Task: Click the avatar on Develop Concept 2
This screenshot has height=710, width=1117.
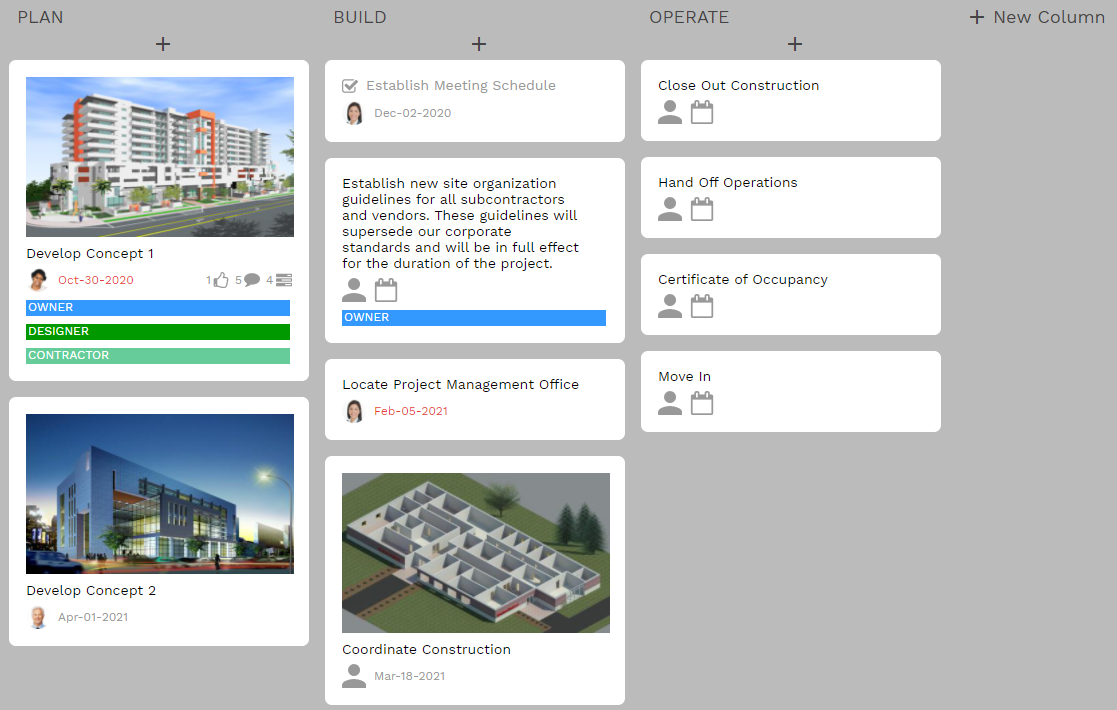Action: 37,617
